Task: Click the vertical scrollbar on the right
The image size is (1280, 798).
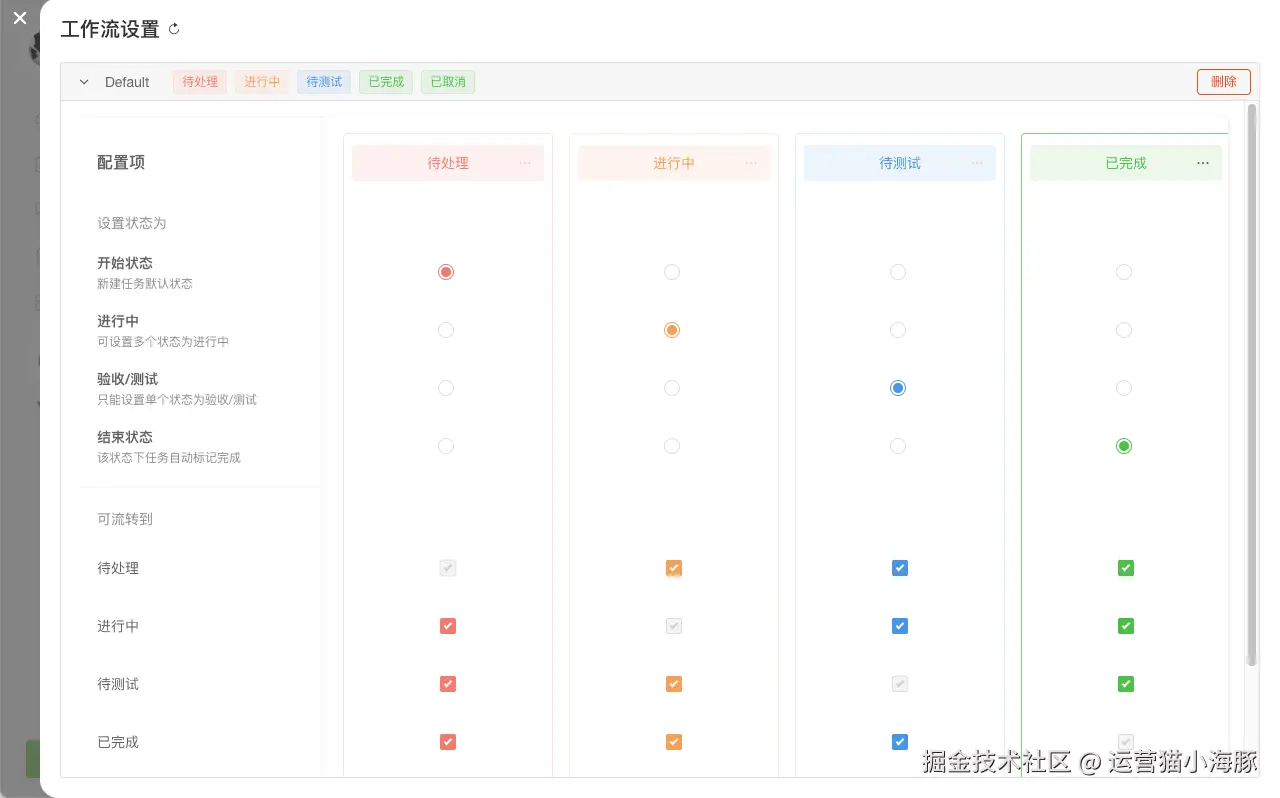Action: pos(1251,384)
